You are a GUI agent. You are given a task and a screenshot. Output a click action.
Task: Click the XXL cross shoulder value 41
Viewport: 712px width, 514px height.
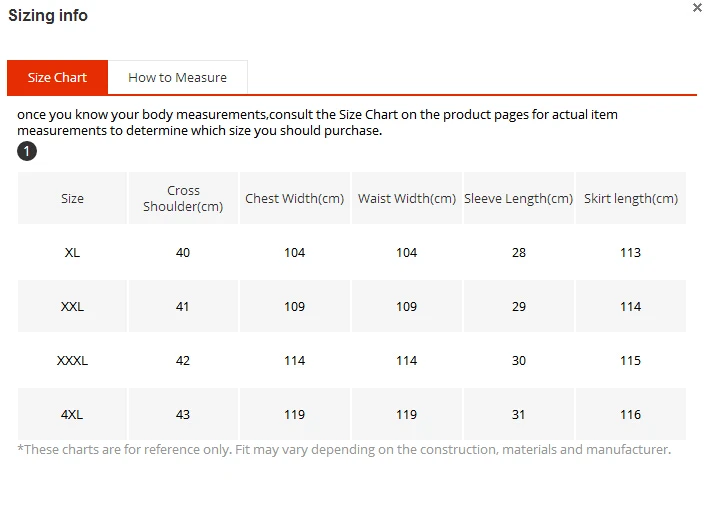click(183, 306)
